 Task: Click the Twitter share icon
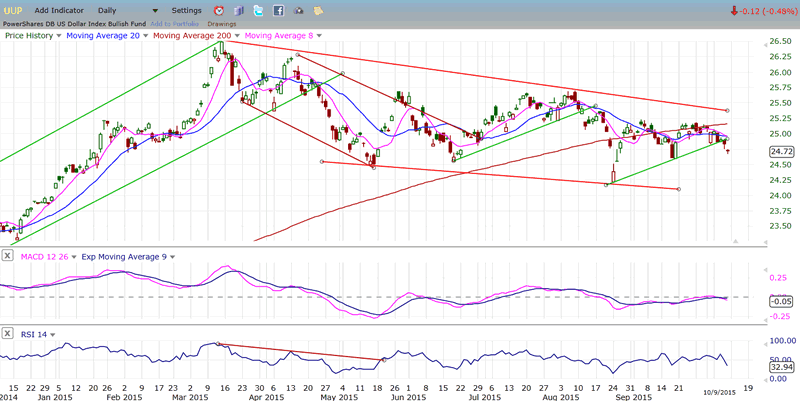(258, 10)
